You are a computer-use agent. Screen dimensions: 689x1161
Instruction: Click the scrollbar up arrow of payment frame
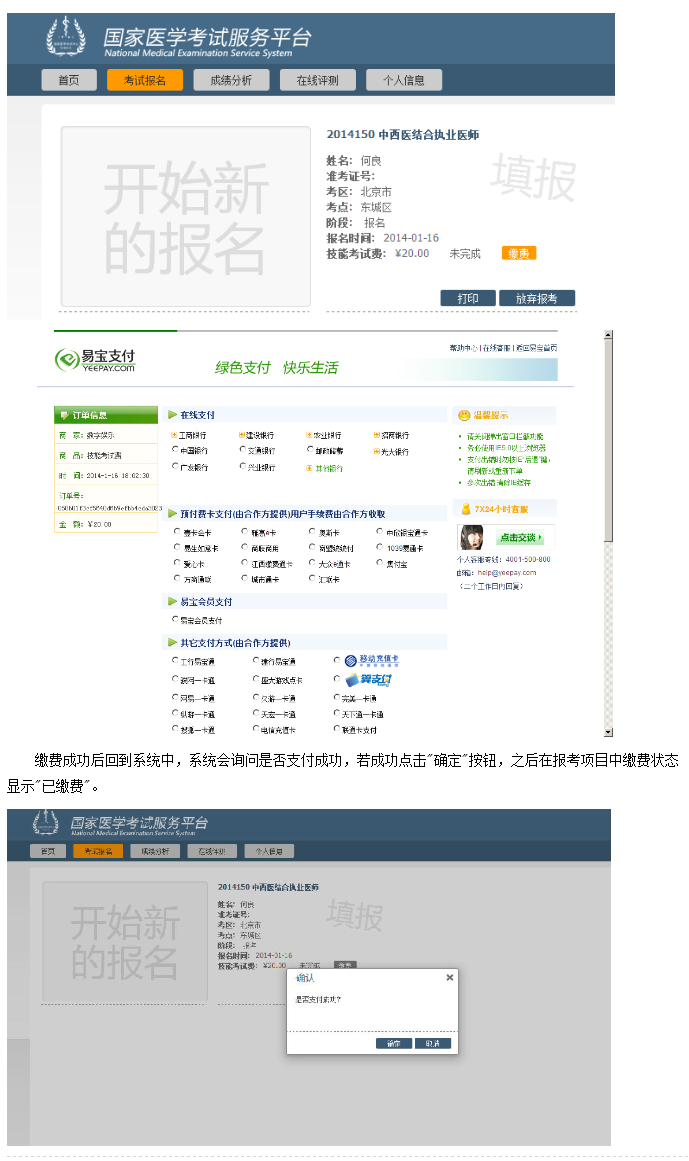(x=608, y=335)
